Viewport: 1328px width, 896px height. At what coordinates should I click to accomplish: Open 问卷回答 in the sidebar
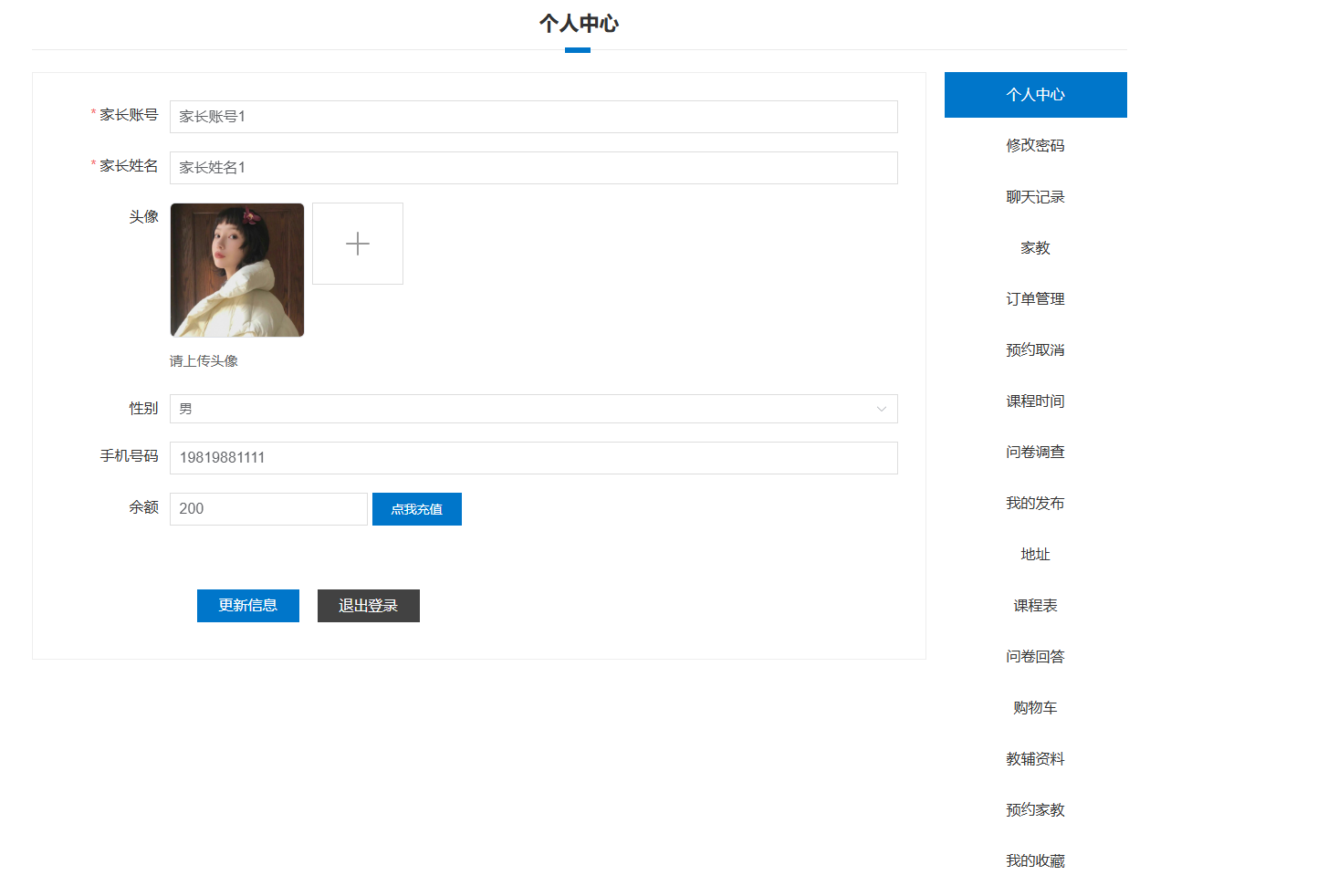tap(1035, 657)
